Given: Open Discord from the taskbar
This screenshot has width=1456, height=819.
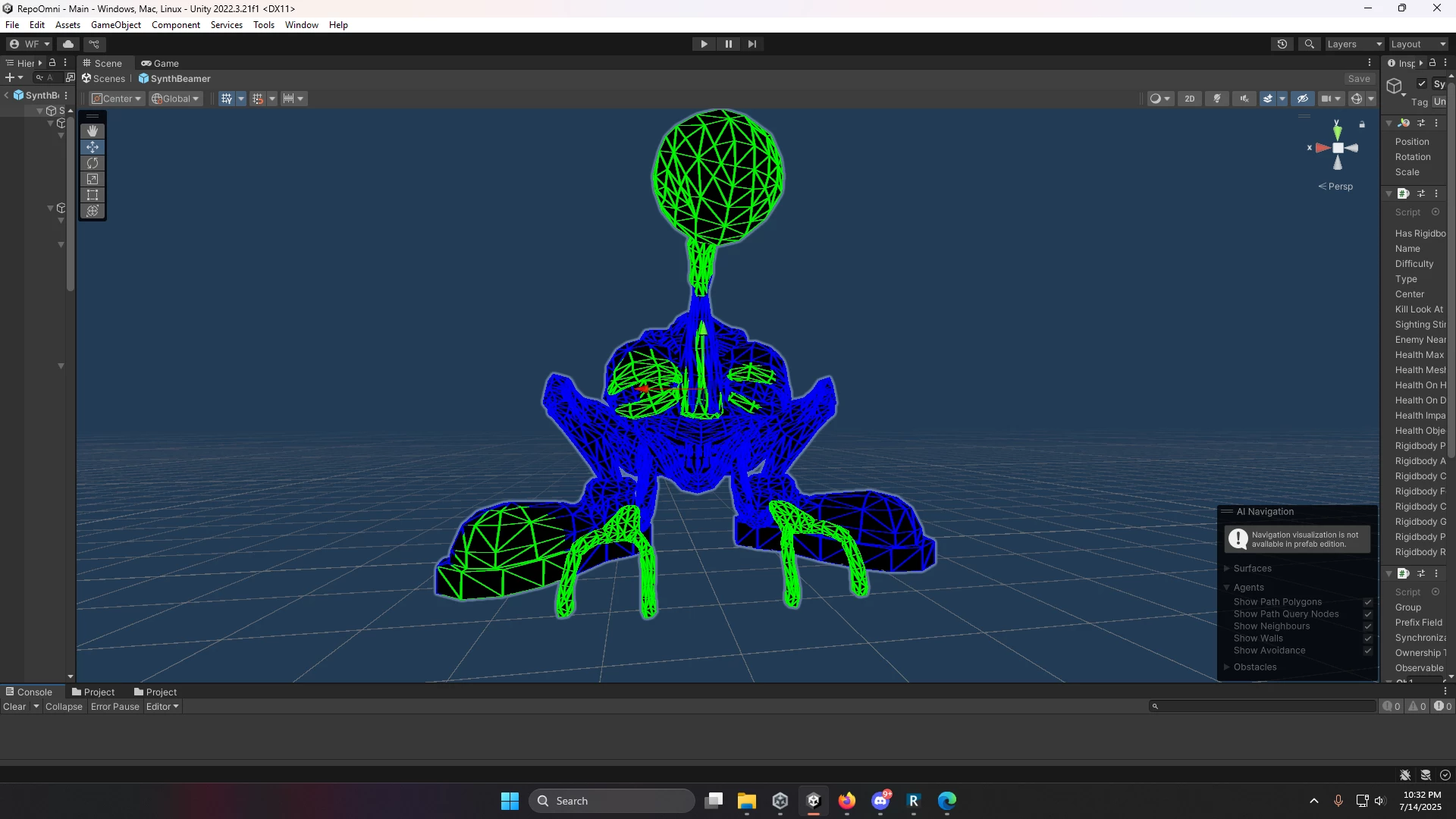Looking at the screenshot, I should (880, 801).
